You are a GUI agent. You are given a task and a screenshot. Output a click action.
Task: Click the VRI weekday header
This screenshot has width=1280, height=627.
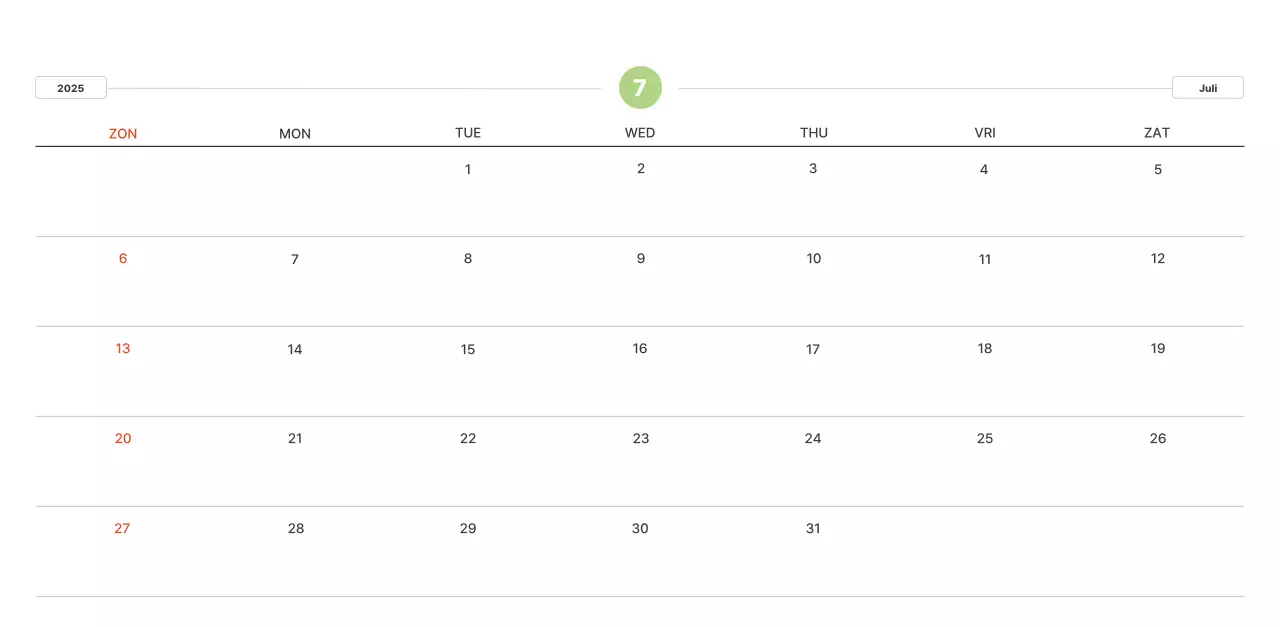tap(985, 133)
